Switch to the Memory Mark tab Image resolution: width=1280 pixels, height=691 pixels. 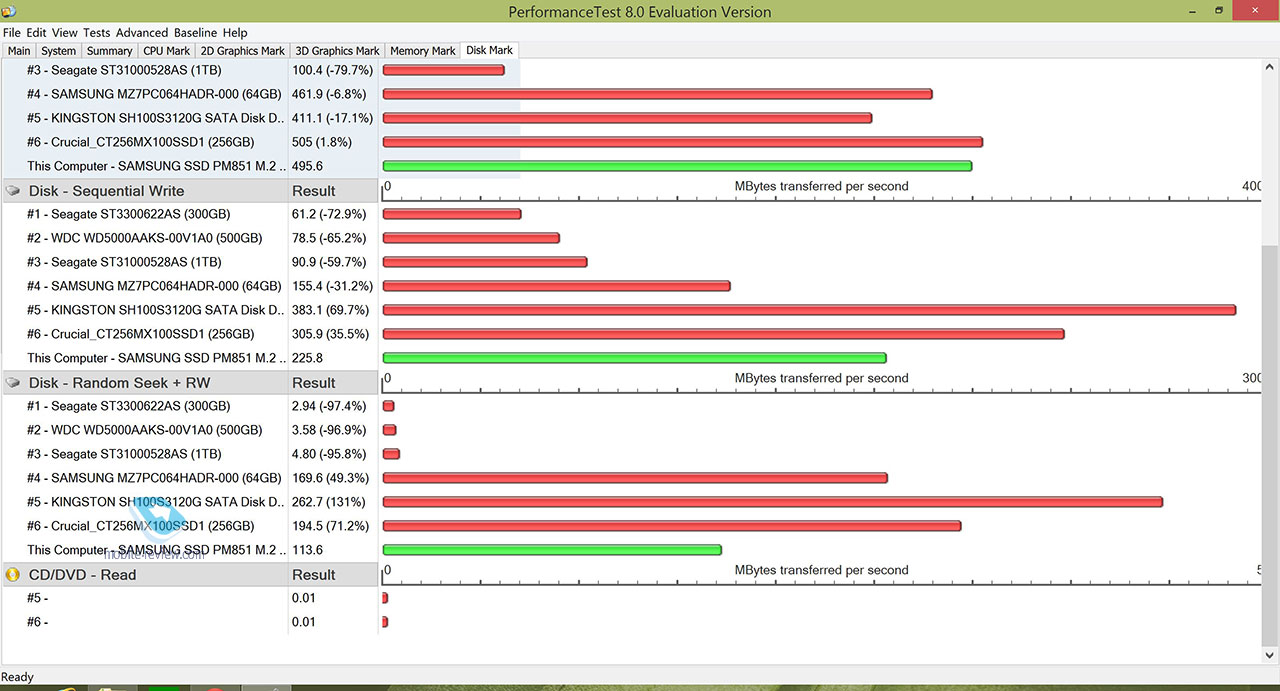(x=423, y=51)
